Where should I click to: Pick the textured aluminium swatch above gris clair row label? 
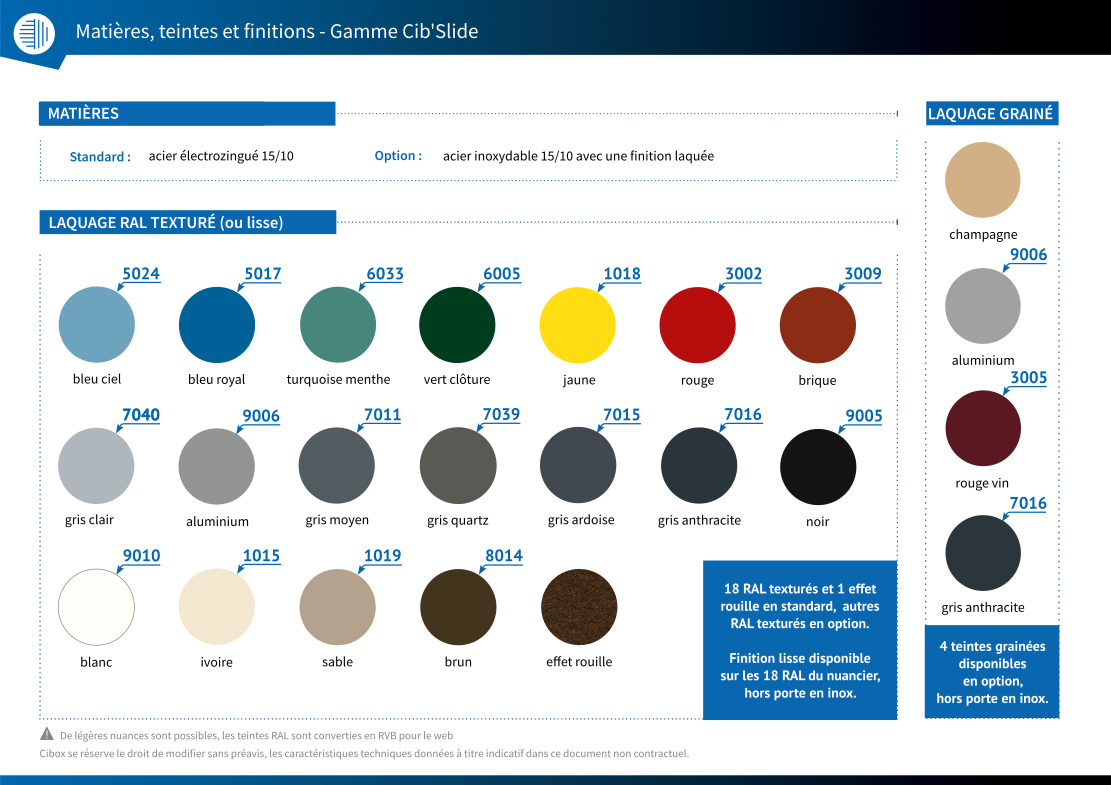(217, 466)
